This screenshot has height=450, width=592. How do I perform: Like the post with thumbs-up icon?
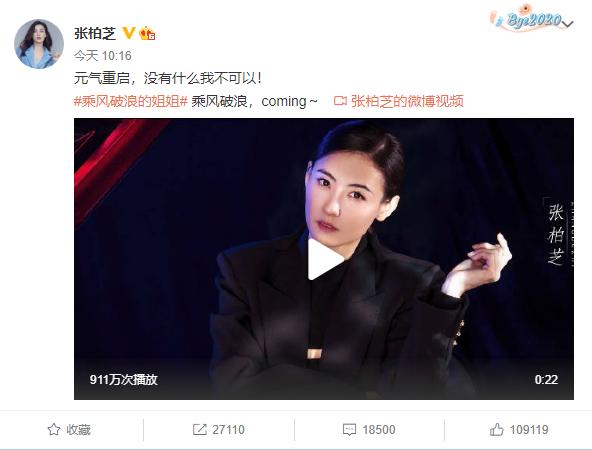(496, 430)
